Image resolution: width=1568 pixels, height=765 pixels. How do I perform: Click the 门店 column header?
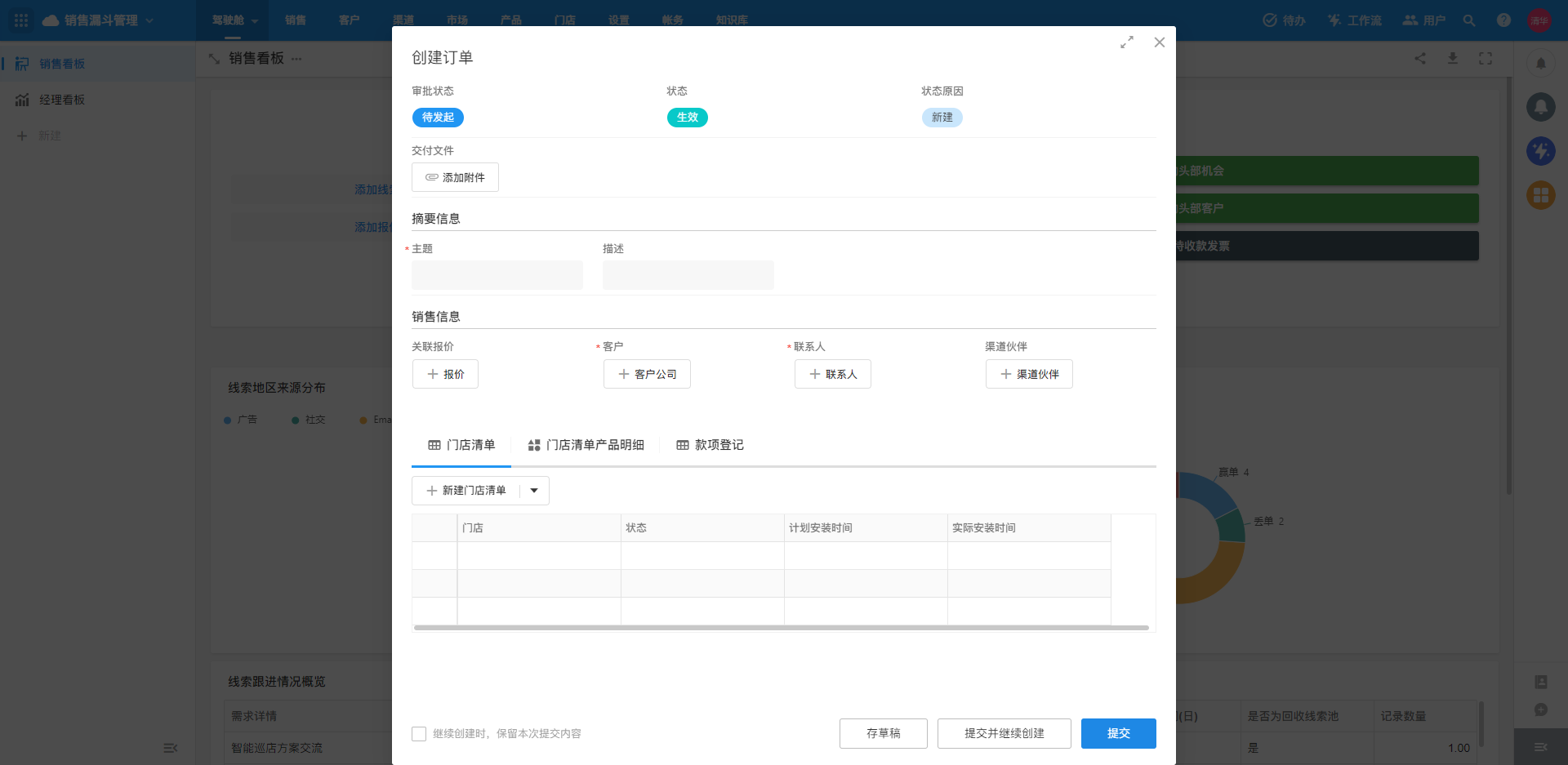tap(539, 528)
